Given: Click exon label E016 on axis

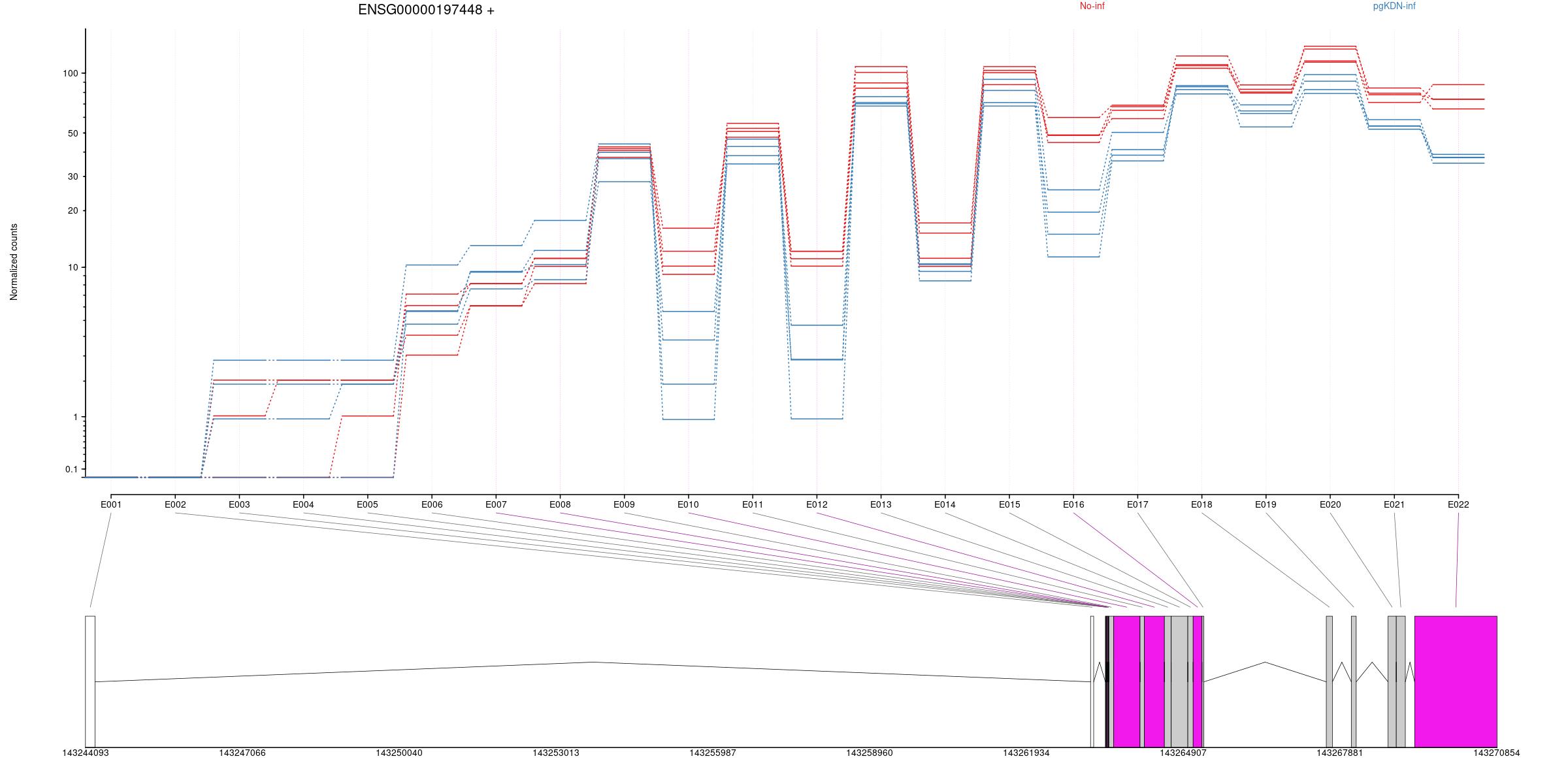Looking at the screenshot, I should point(1073,504).
